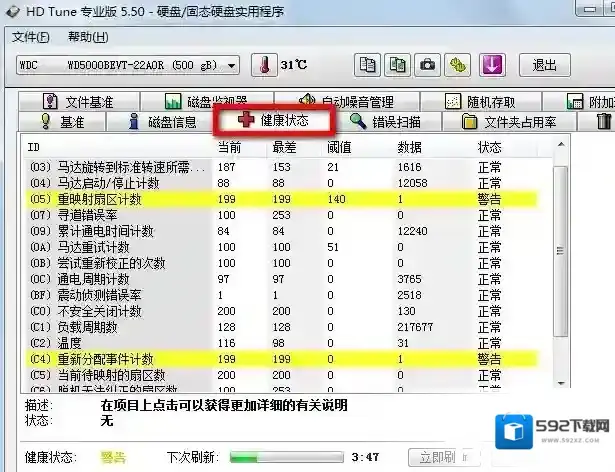The width and height of the screenshot is (615, 472).
Task: Open the 帮助(H) menu
Action: [x=88, y=37]
